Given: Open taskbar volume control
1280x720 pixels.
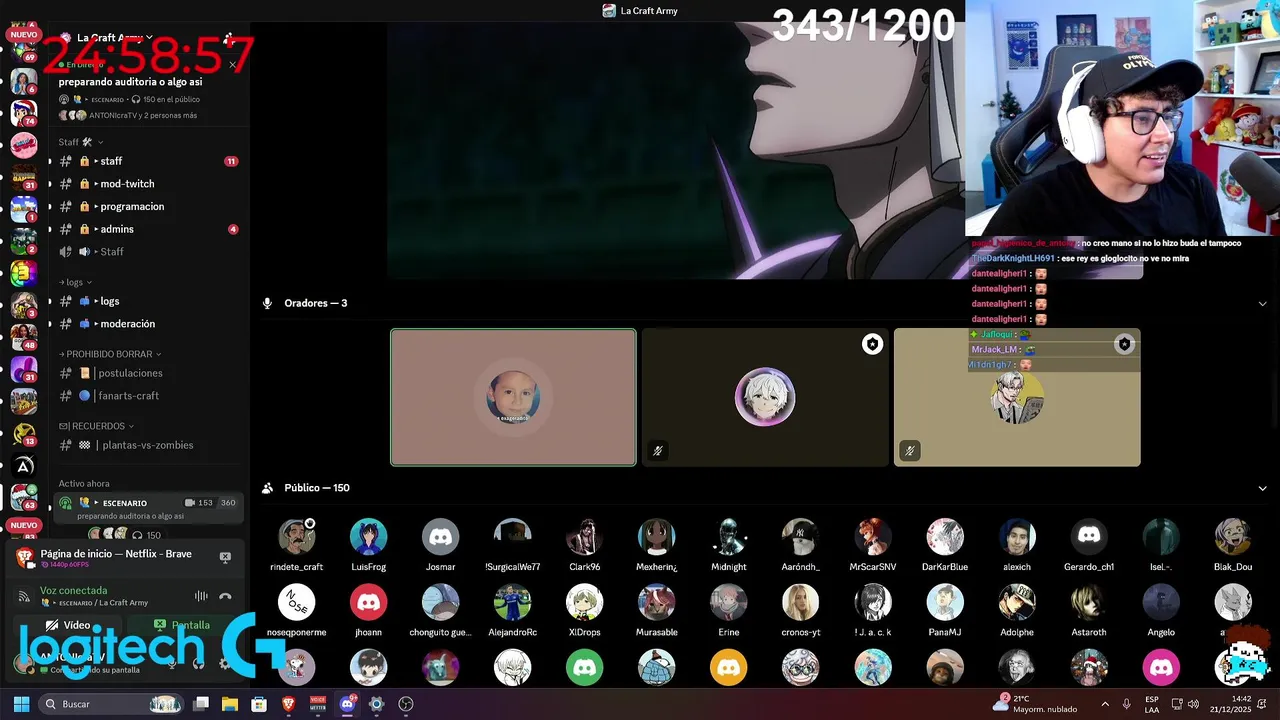Looking at the screenshot, I should (x=1193, y=704).
